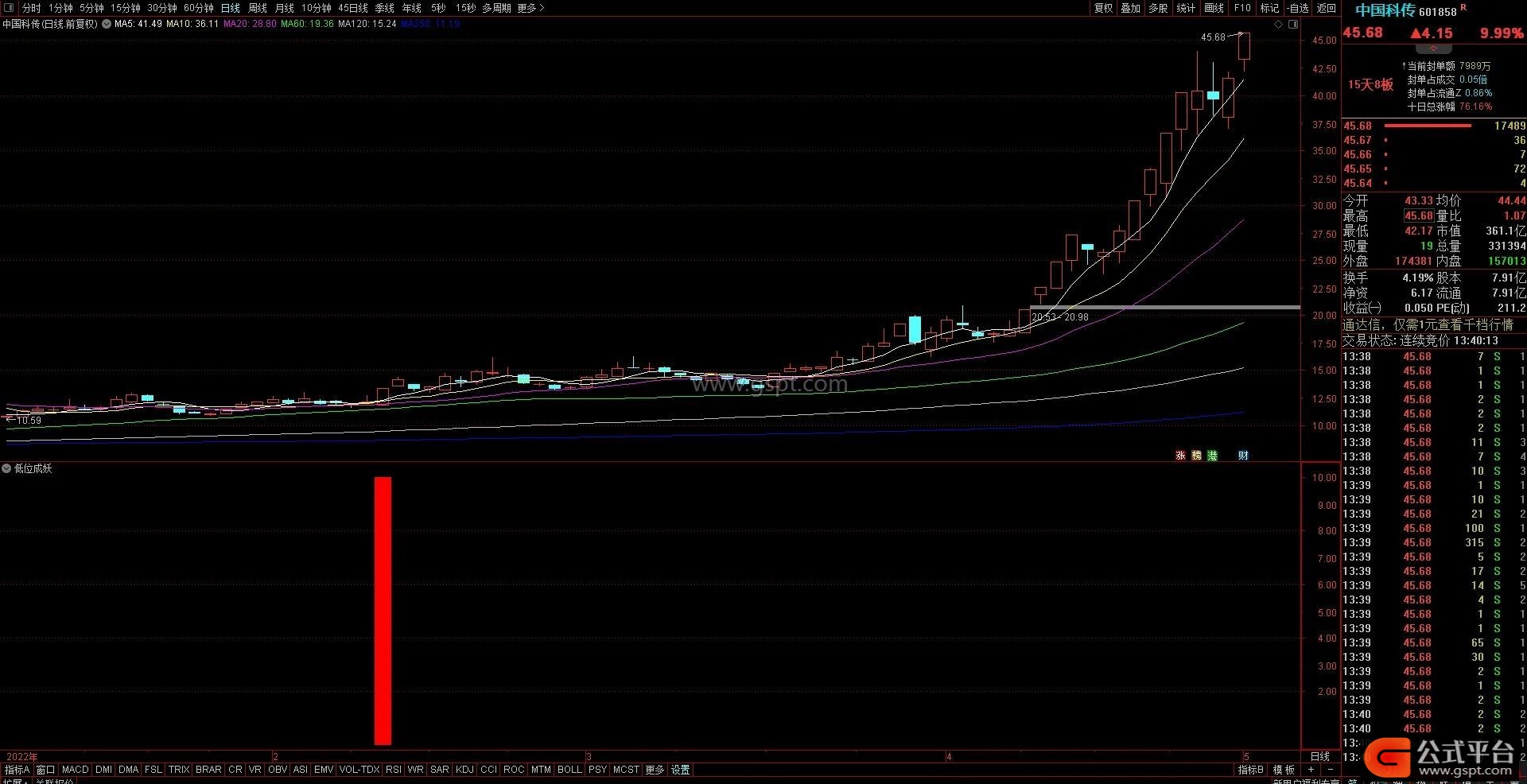Select the DMI indicator
1527x784 pixels.
[104, 770]
